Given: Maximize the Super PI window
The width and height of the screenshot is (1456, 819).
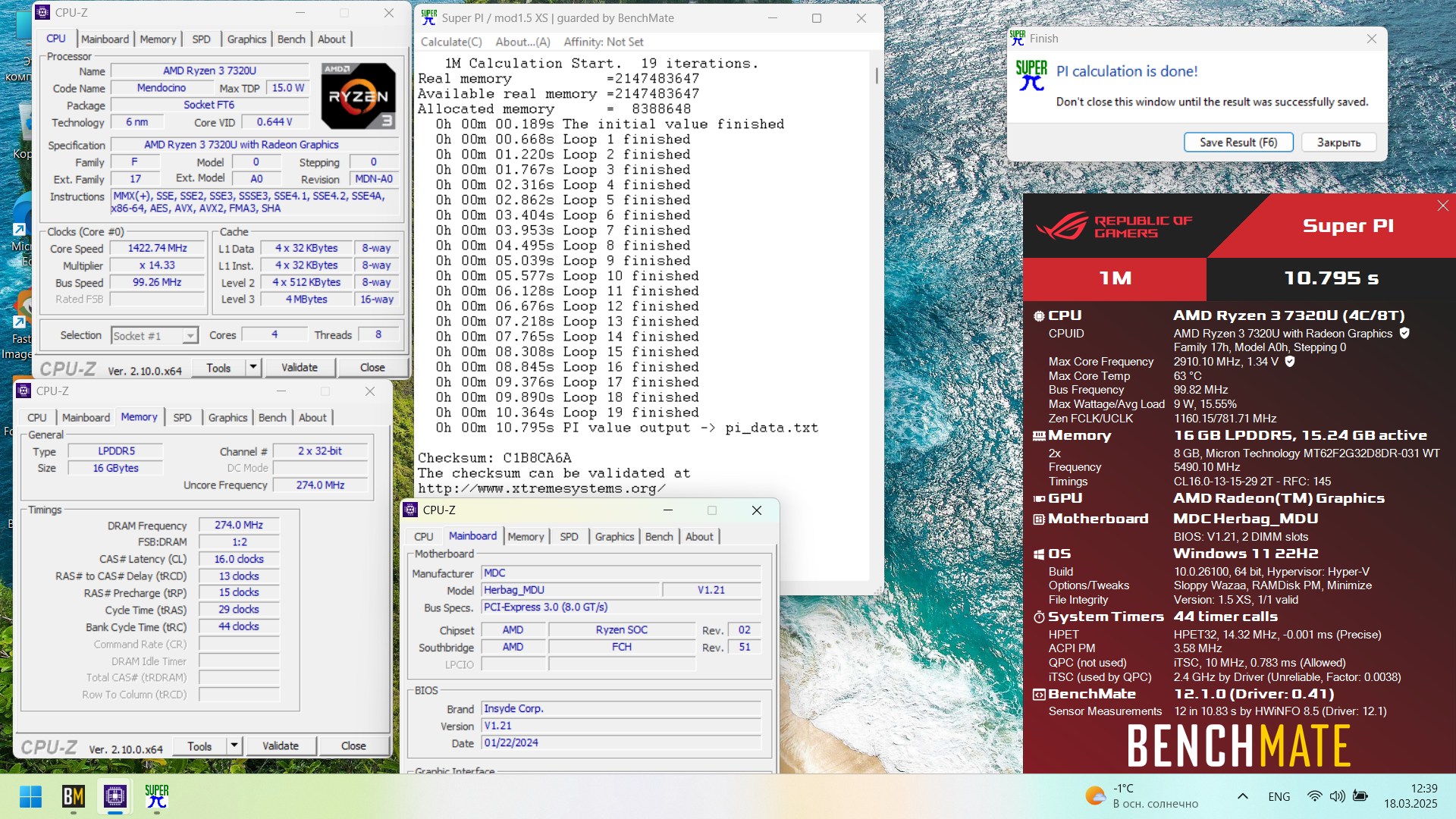Looking at the screenshot, I should 817,18.
